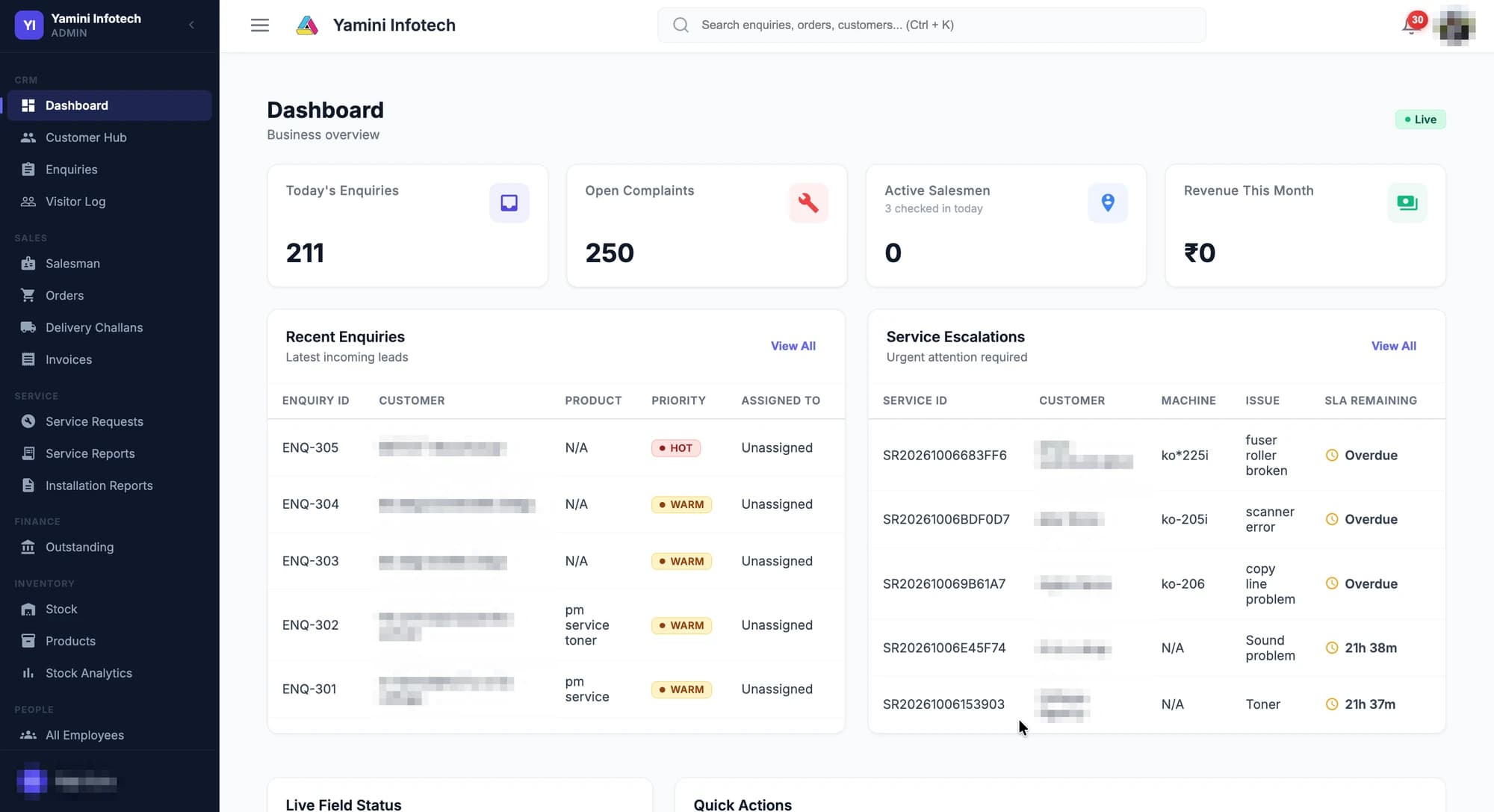1494x812 pixels.
Task: Click the Visitor Log icon
Action: (x=28, y=202)
